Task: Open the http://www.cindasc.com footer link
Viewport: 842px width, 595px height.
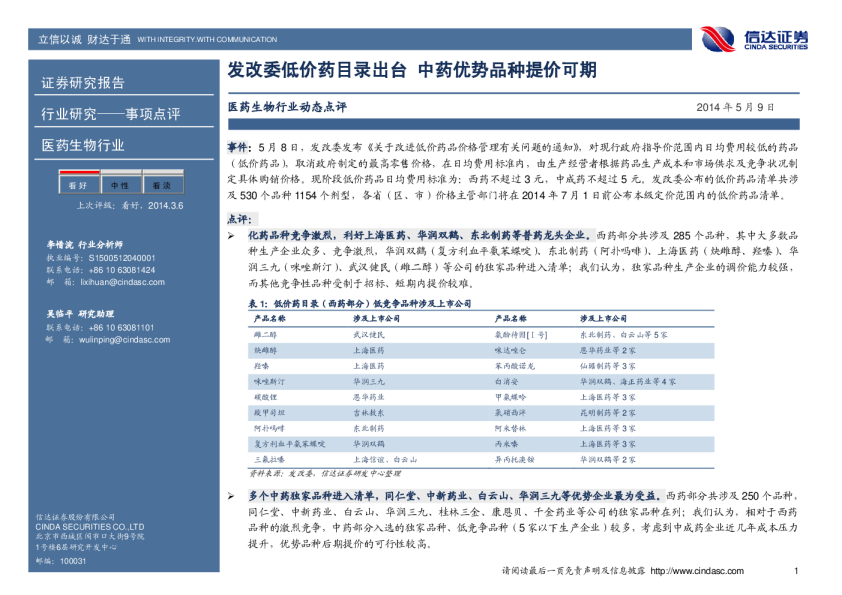Action: pos(696,571)
